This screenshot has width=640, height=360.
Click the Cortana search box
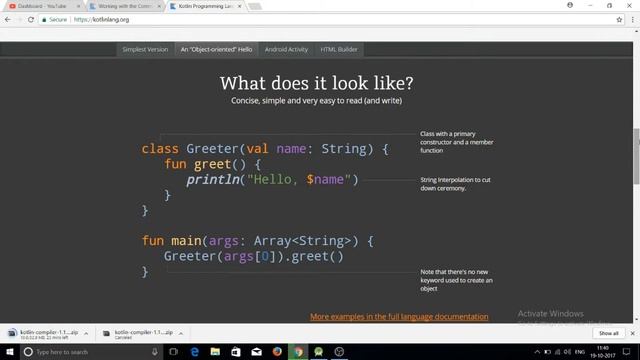[x=92, y=352]
